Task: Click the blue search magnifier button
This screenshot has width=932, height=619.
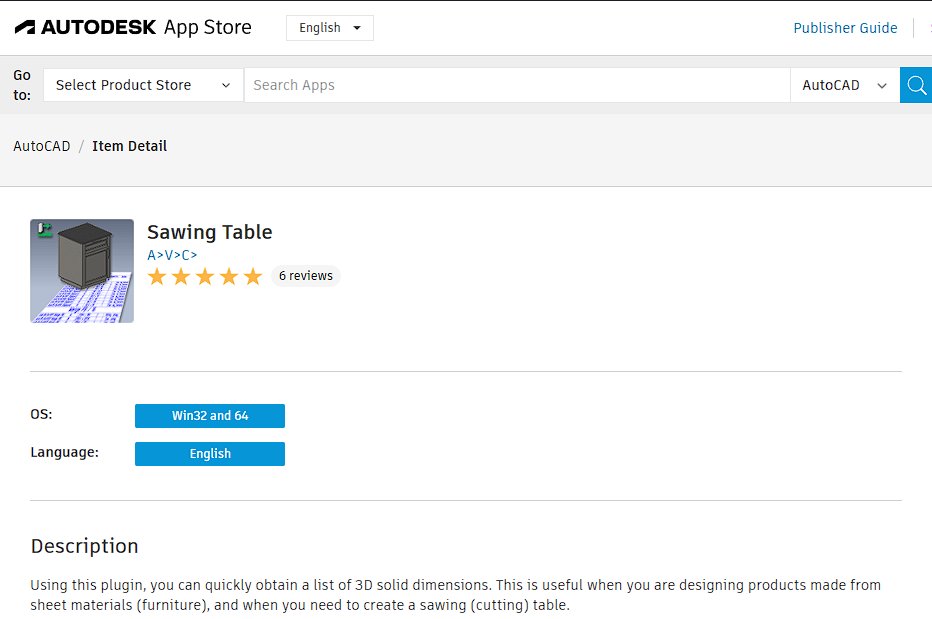Action: [916, 85]
